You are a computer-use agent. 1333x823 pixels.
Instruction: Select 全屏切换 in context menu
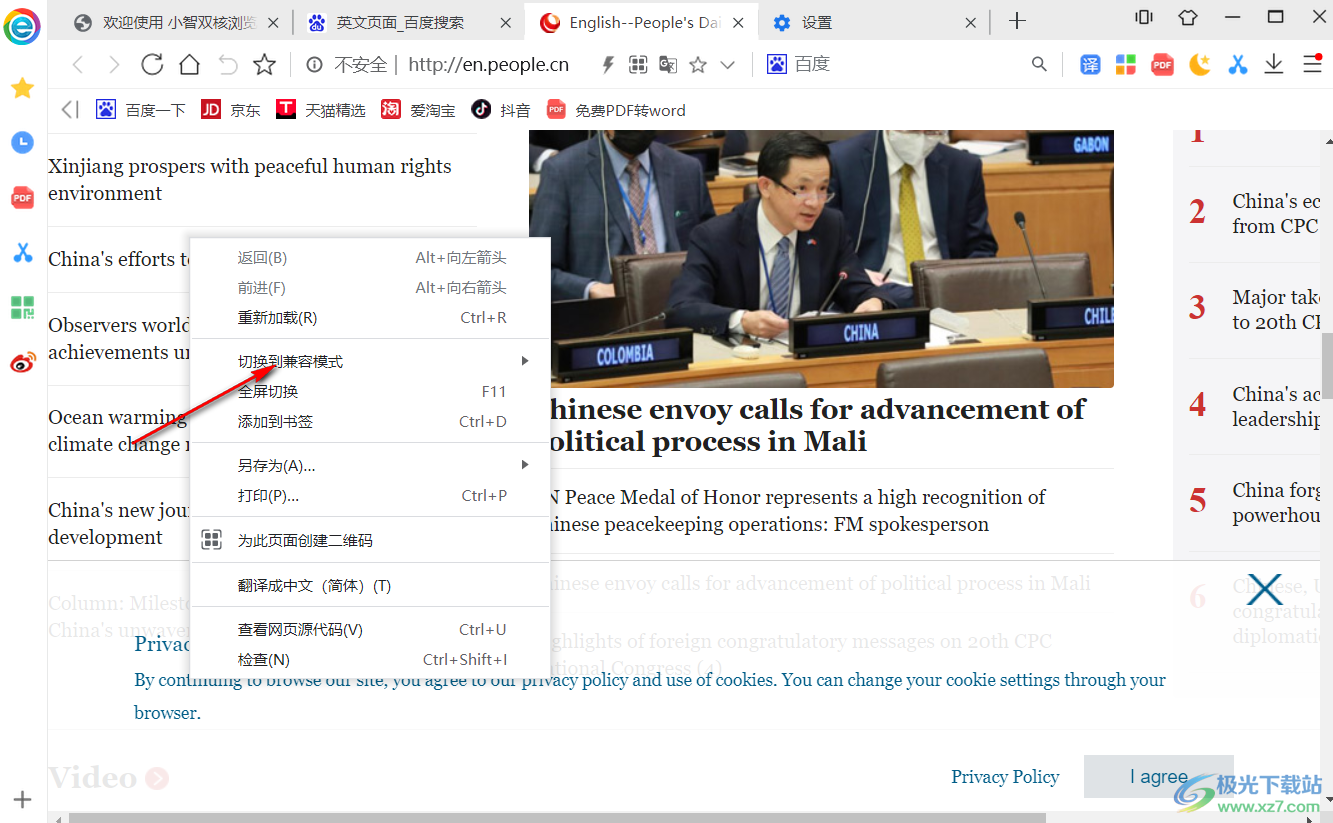tap(371, 391)
